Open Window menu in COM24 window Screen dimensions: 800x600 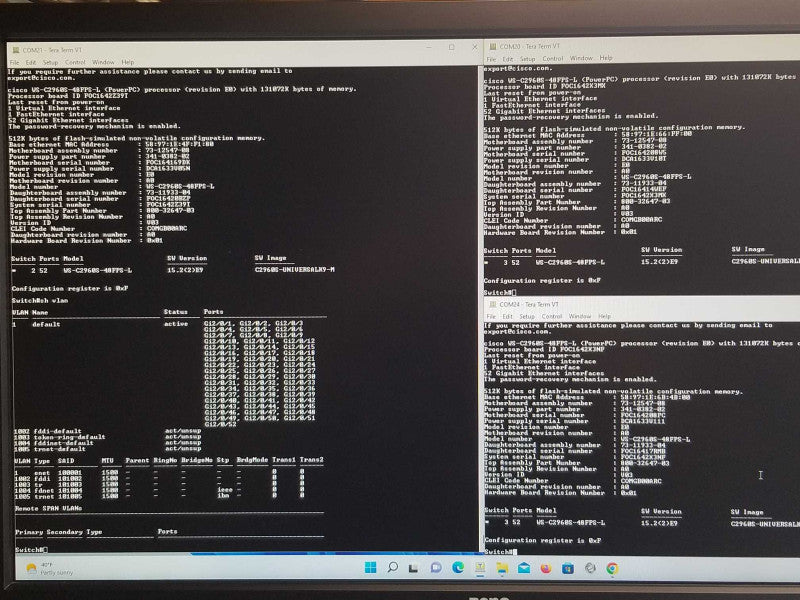point(580,316)
